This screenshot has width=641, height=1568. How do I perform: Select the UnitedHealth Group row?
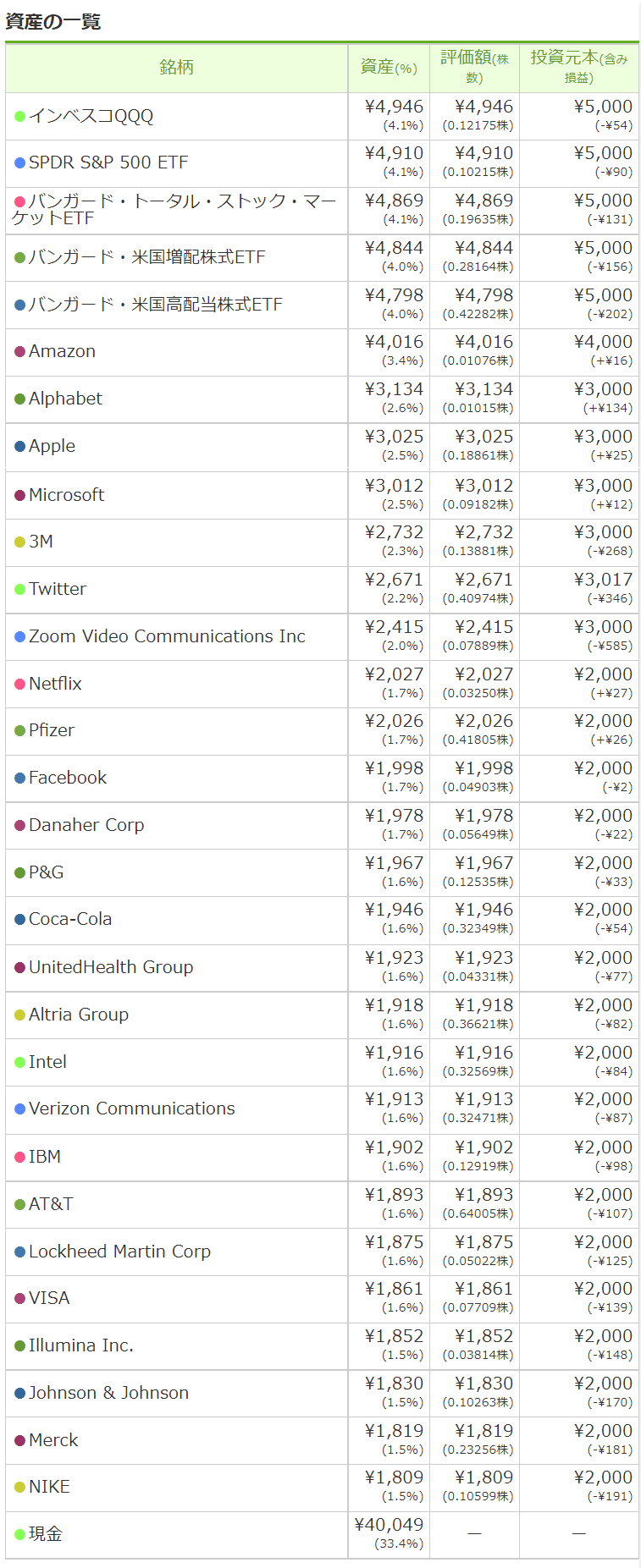pyautogui.click(x=322, y=968)
